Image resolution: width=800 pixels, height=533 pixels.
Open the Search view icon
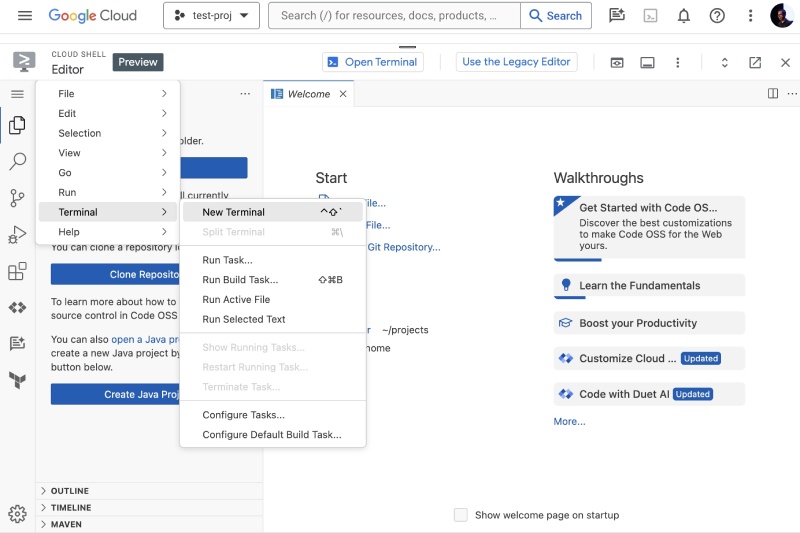(x=17, y=162)
